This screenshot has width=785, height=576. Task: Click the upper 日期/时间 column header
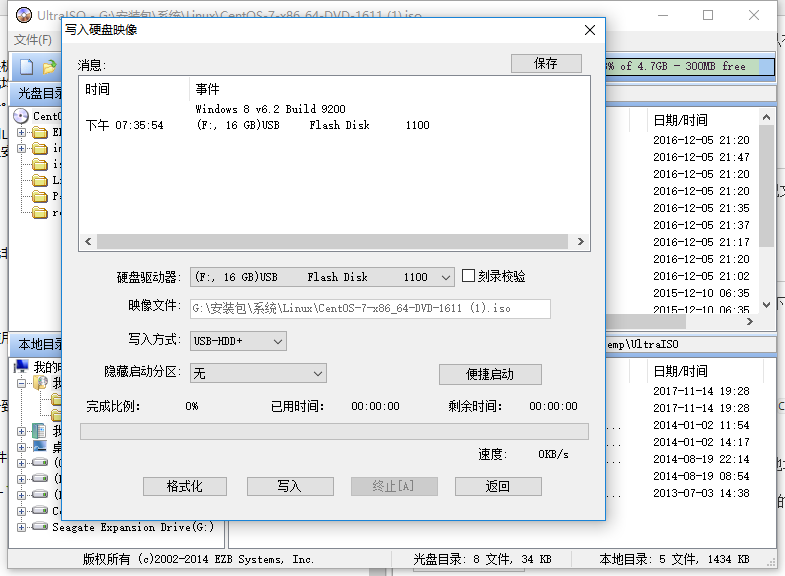[681, 120]
